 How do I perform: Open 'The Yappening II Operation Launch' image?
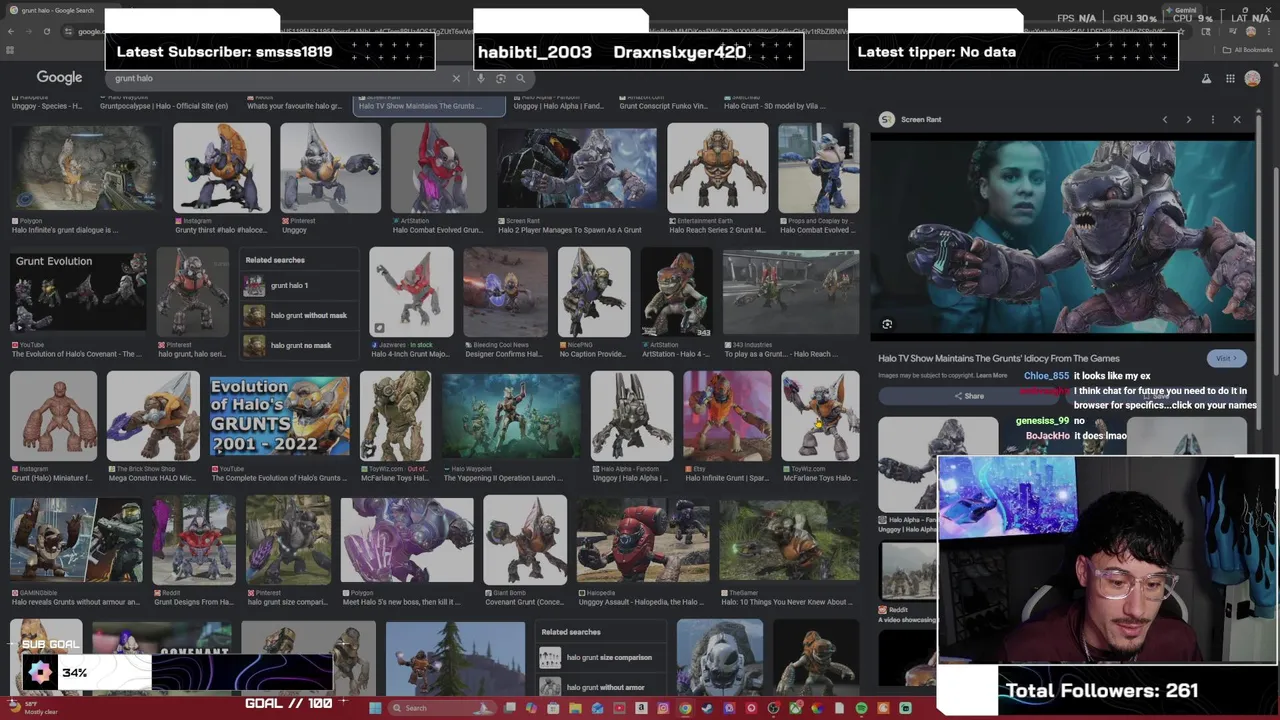[x=511, y=416]
